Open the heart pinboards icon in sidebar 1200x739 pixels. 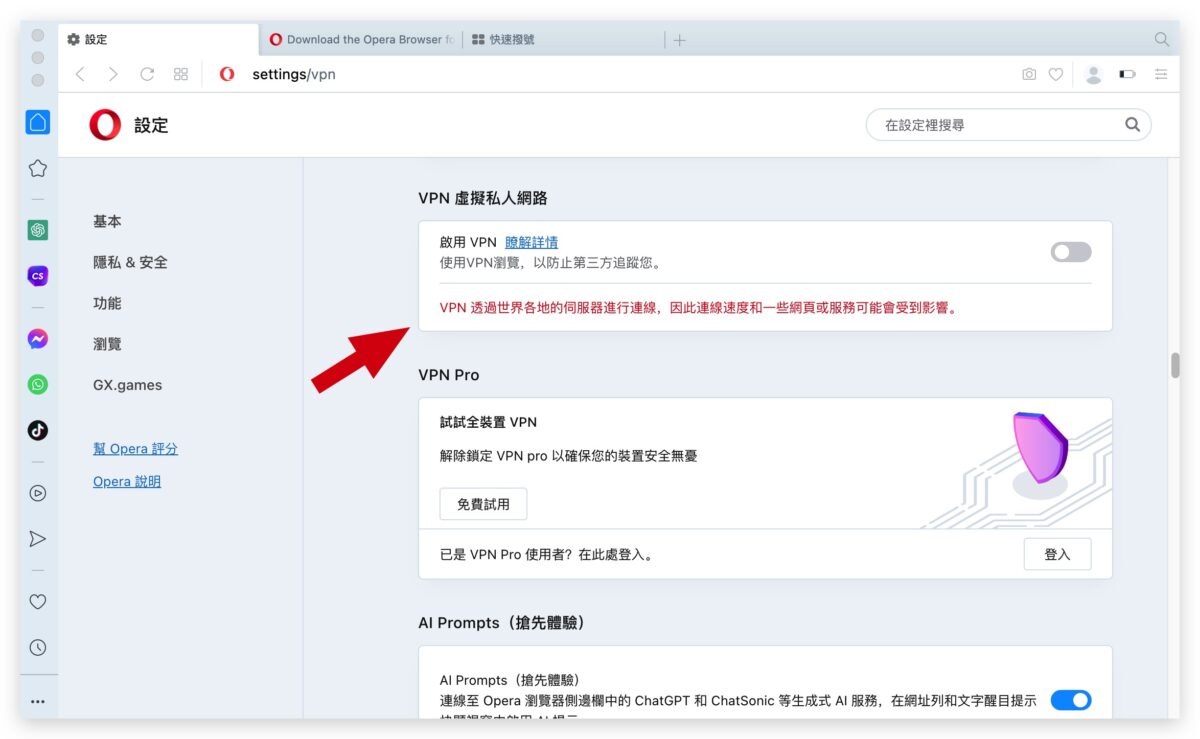click(37, 602)
